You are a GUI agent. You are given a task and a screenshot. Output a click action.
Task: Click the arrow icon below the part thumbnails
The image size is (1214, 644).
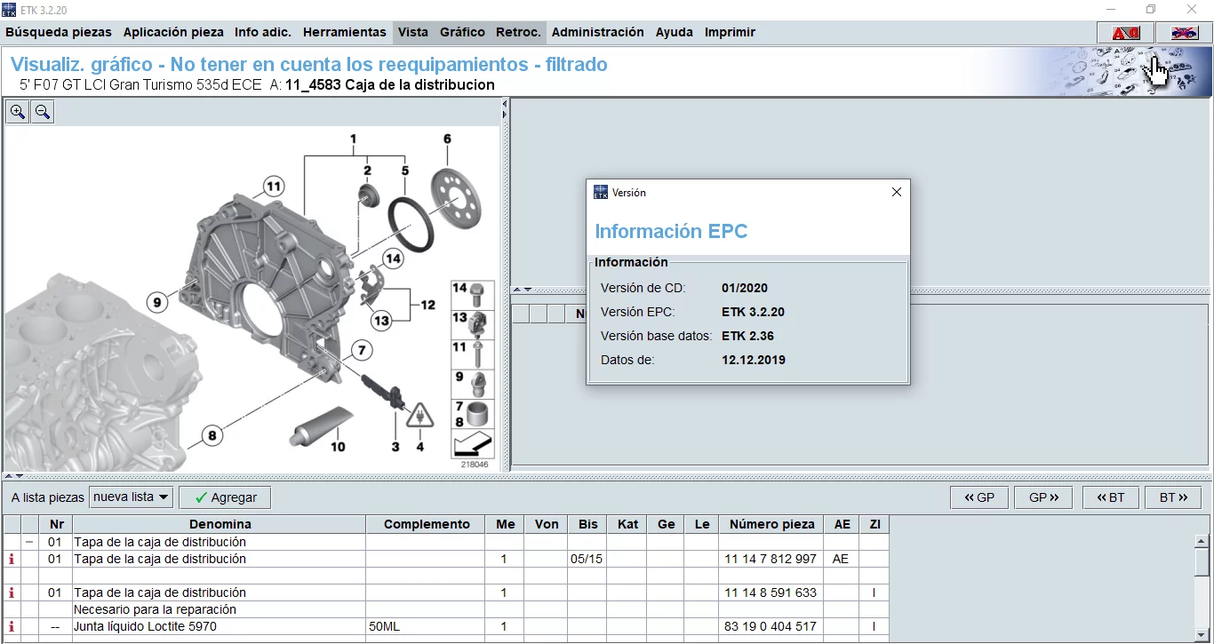point(473,444)
